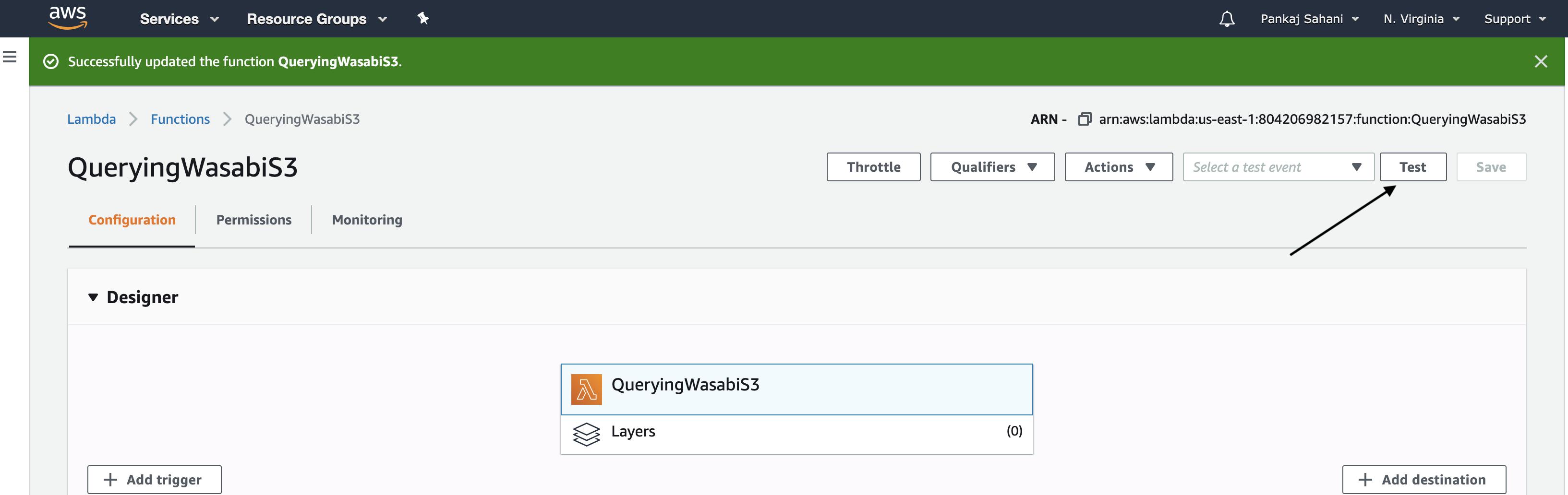Click the Add trigger button
Viewport: 1568px width, 495px height.
pyautogui.click(x=154, y=480)
